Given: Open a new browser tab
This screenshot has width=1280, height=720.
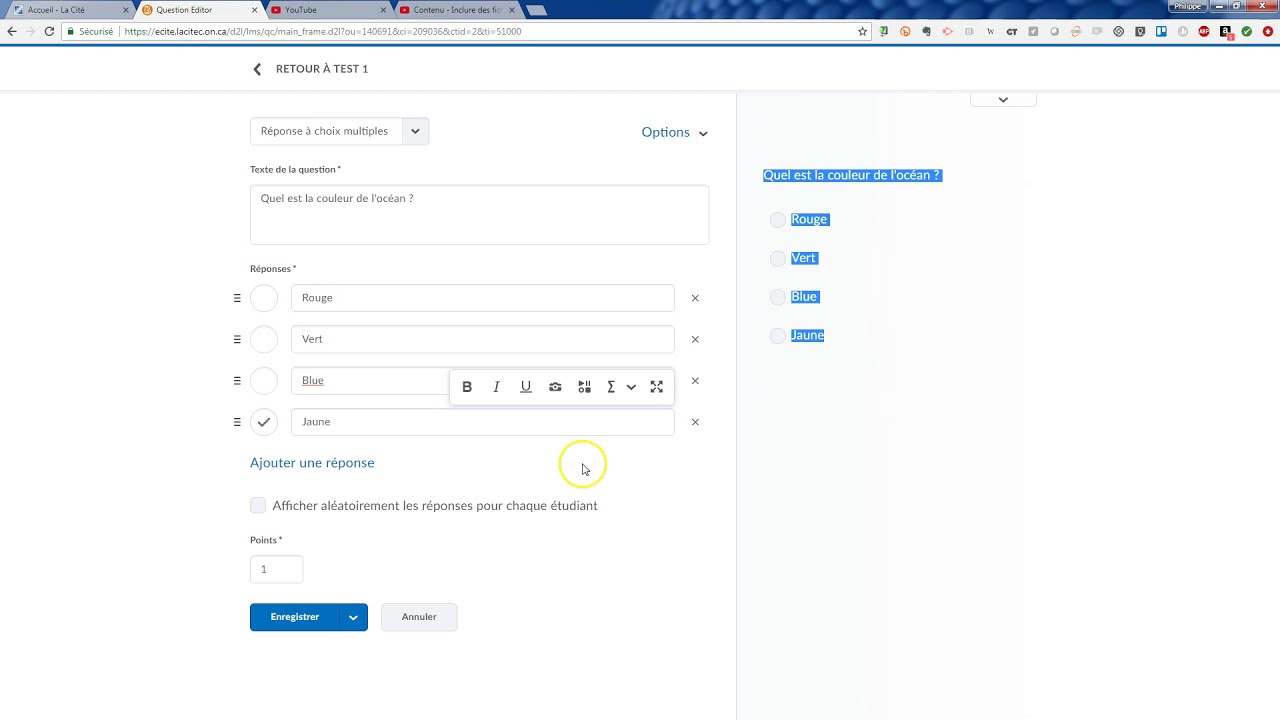Looking at the screenshot, I should pos(536,10).
